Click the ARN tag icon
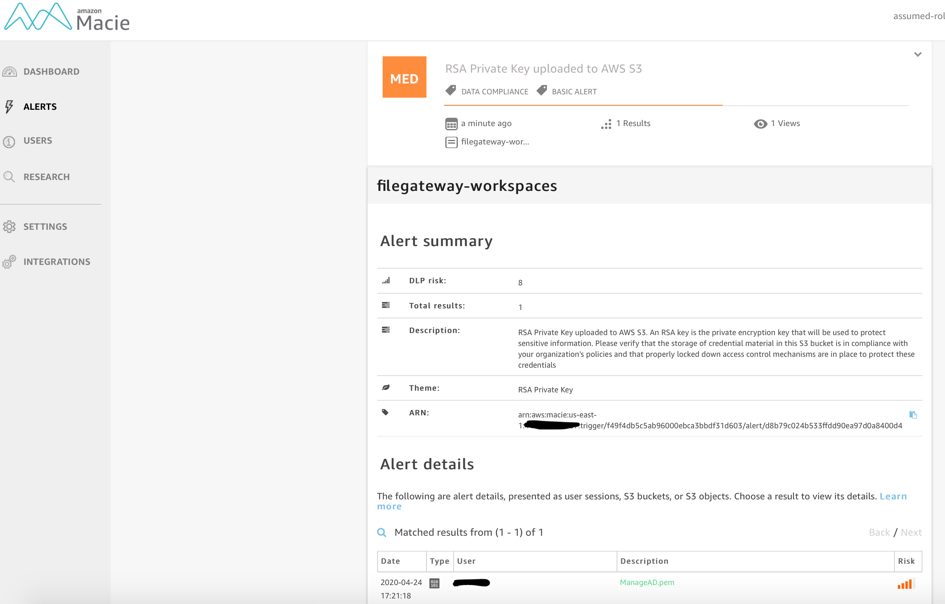The image size is (945, 604). point(386,412)
